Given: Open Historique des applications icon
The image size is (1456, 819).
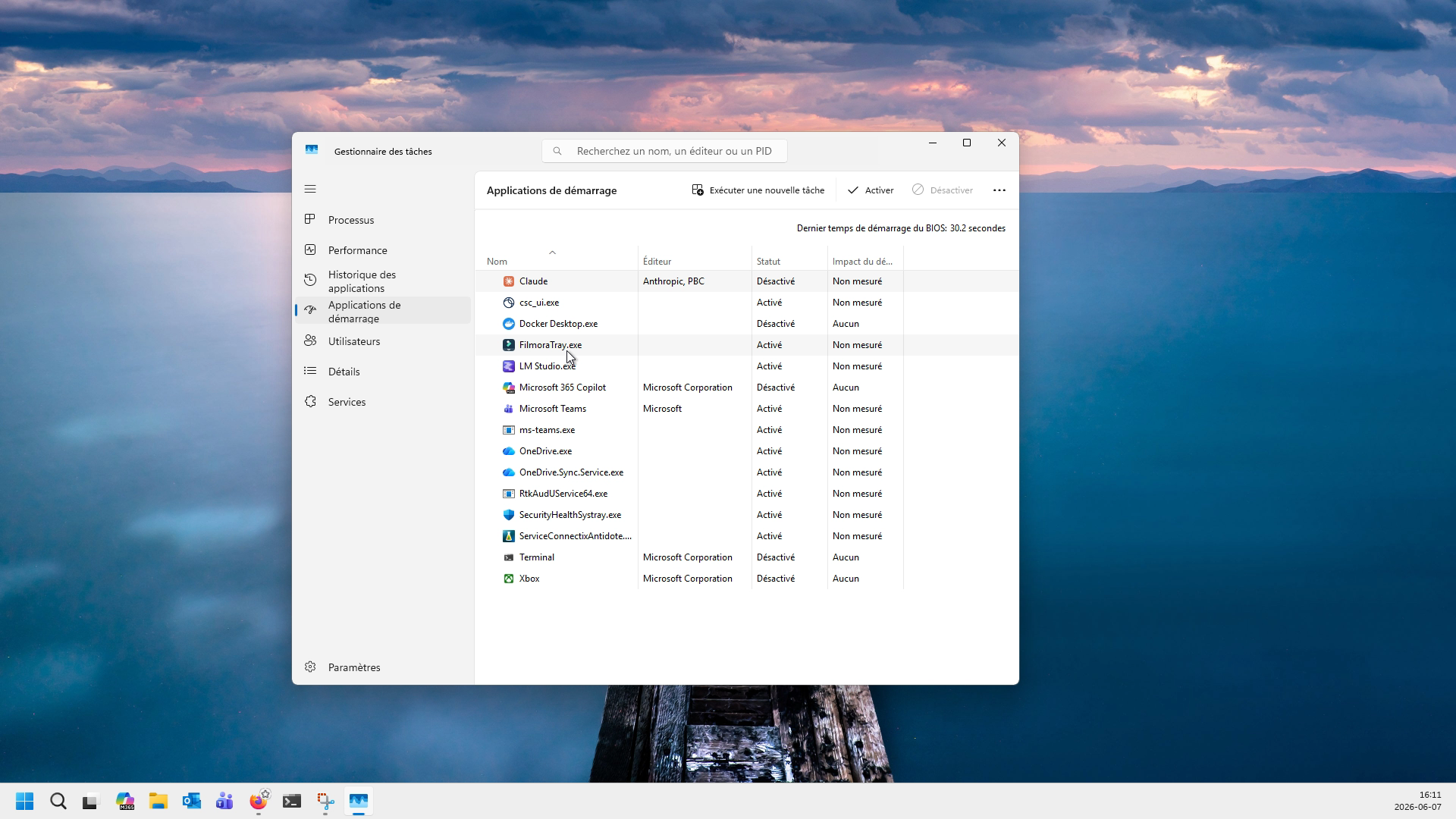Looking at the screenshot, I should (x=310, y=280).
